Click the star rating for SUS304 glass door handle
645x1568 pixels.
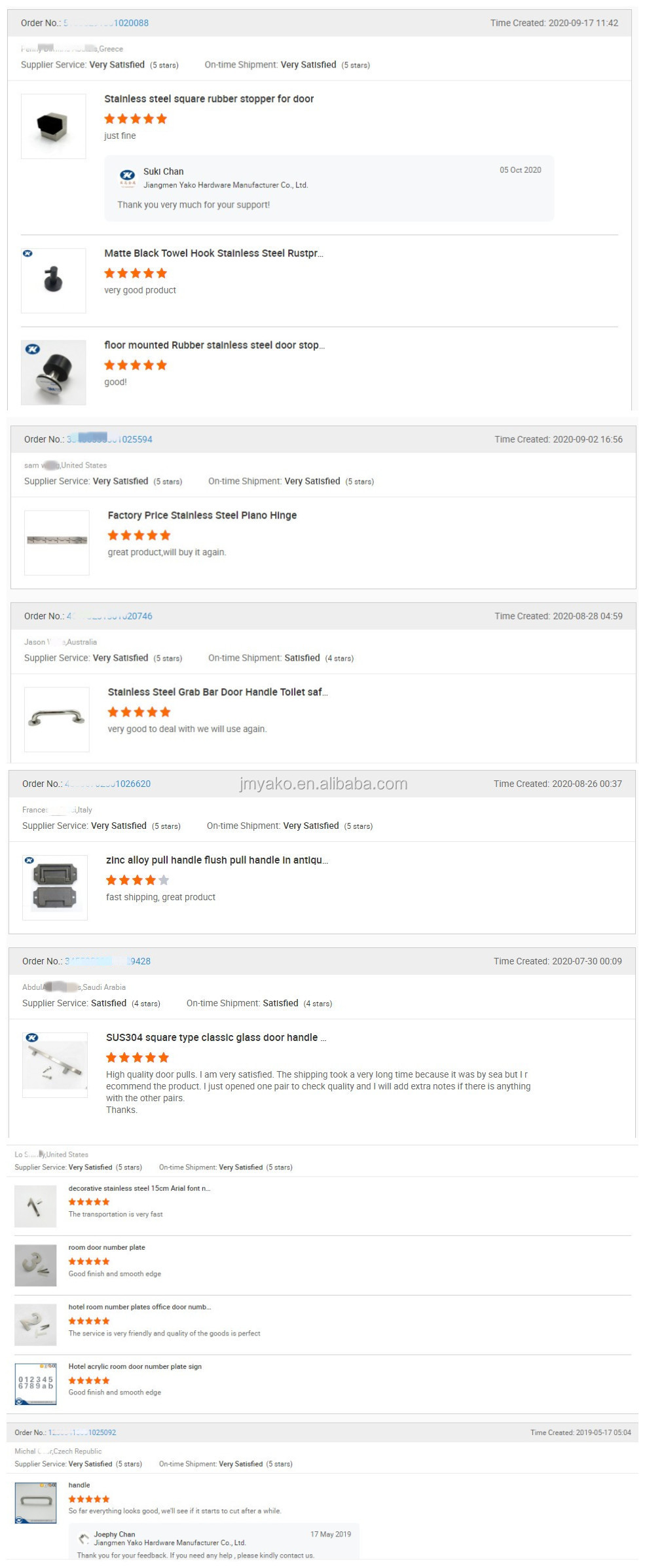coord(138,1057)
